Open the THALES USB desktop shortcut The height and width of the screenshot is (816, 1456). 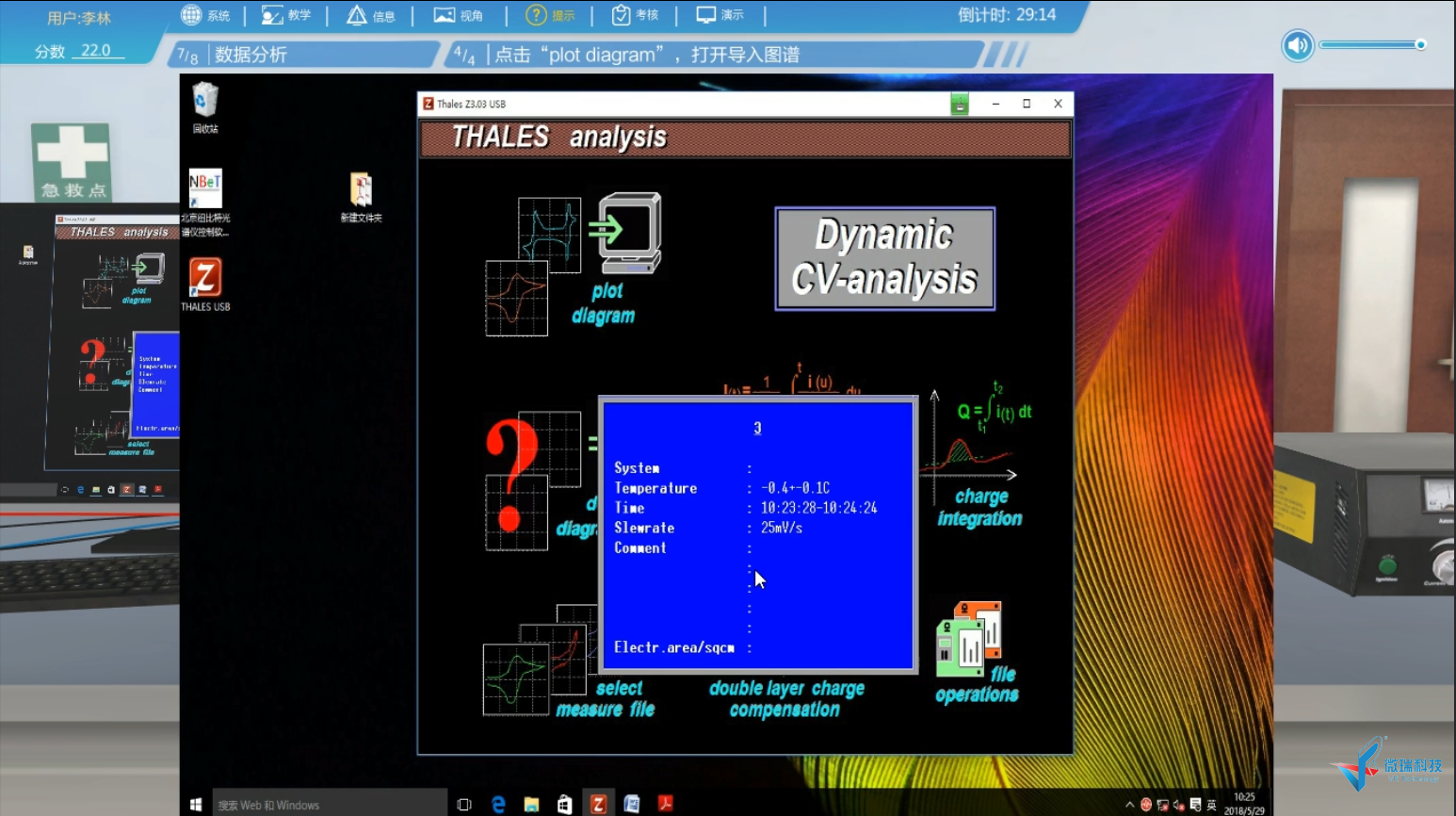click(205, 284)
